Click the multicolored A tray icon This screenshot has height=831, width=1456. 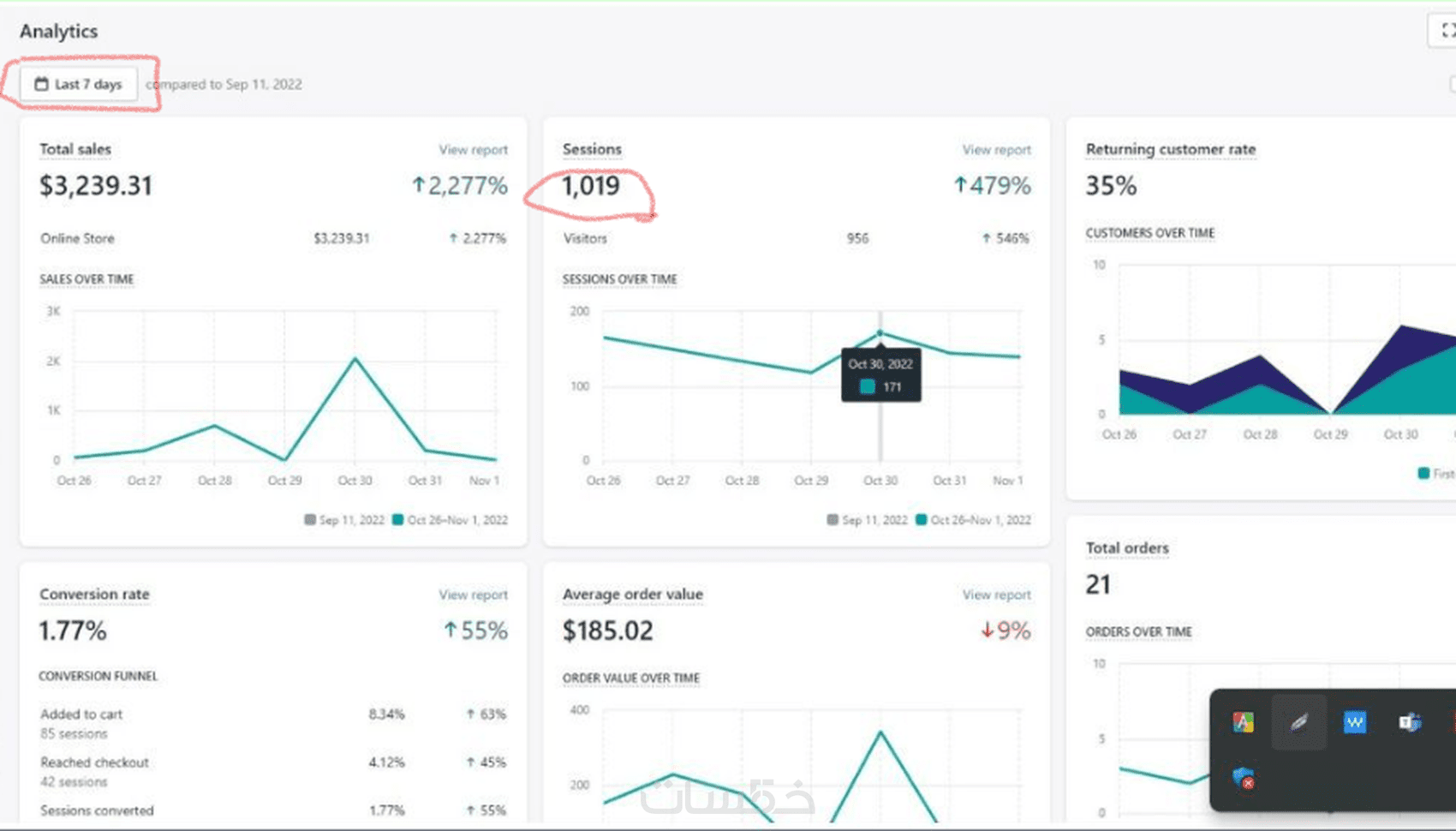click(1244, 722)
